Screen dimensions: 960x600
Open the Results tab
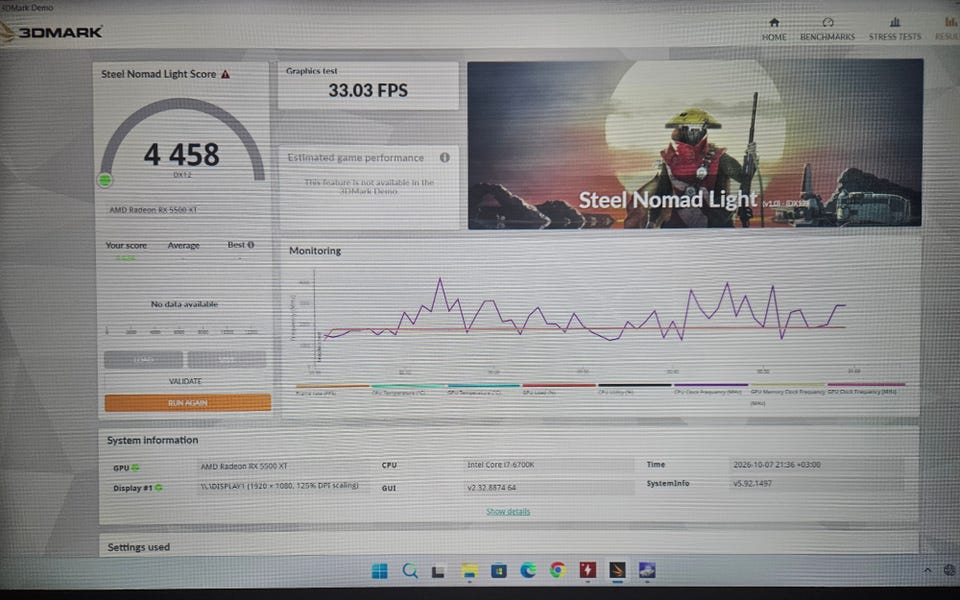(x=949, y=29)
